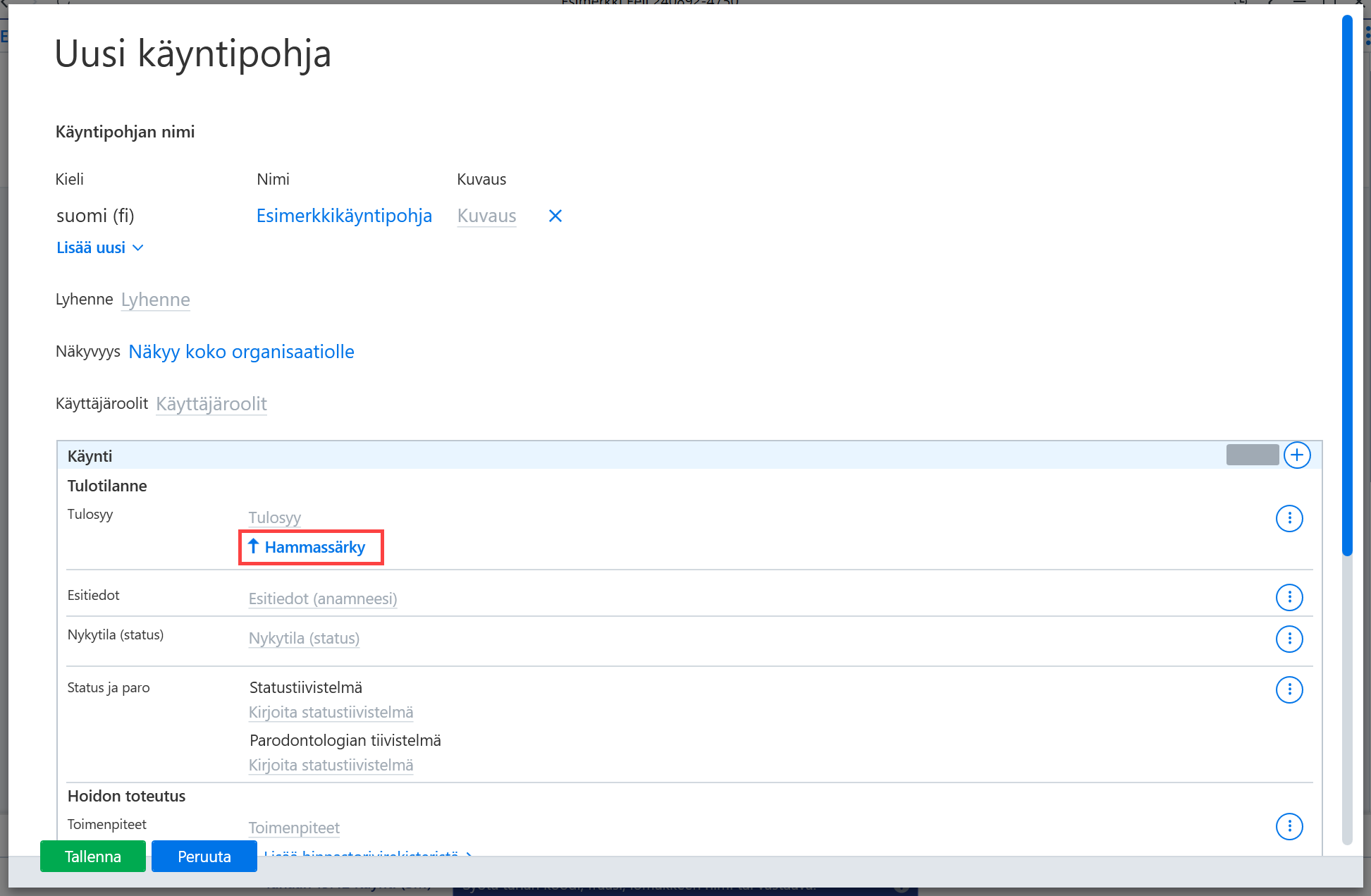Click the Status ja paro label

pyautogui.click(x=109, y=687)
